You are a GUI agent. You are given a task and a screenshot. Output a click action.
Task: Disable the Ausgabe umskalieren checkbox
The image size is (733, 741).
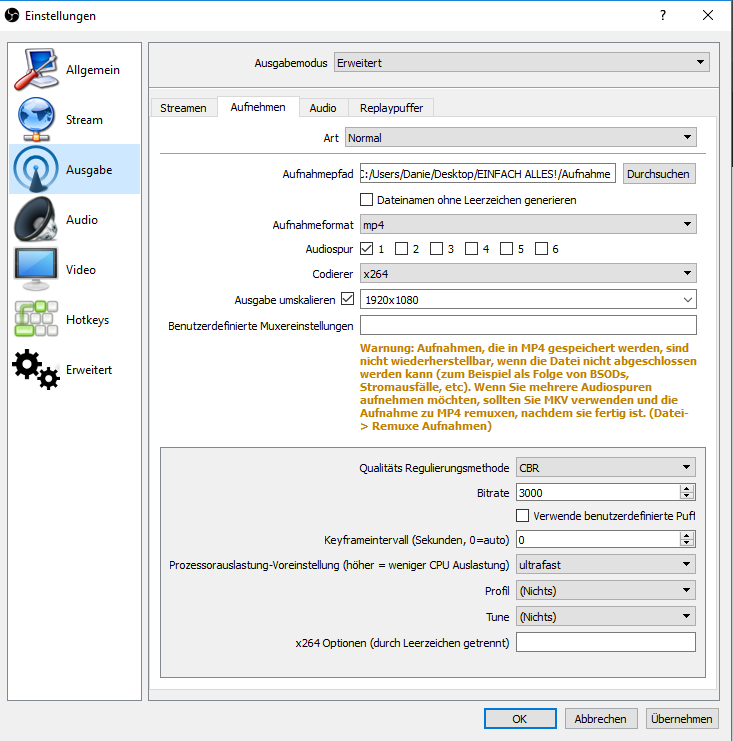click(347, 298)
